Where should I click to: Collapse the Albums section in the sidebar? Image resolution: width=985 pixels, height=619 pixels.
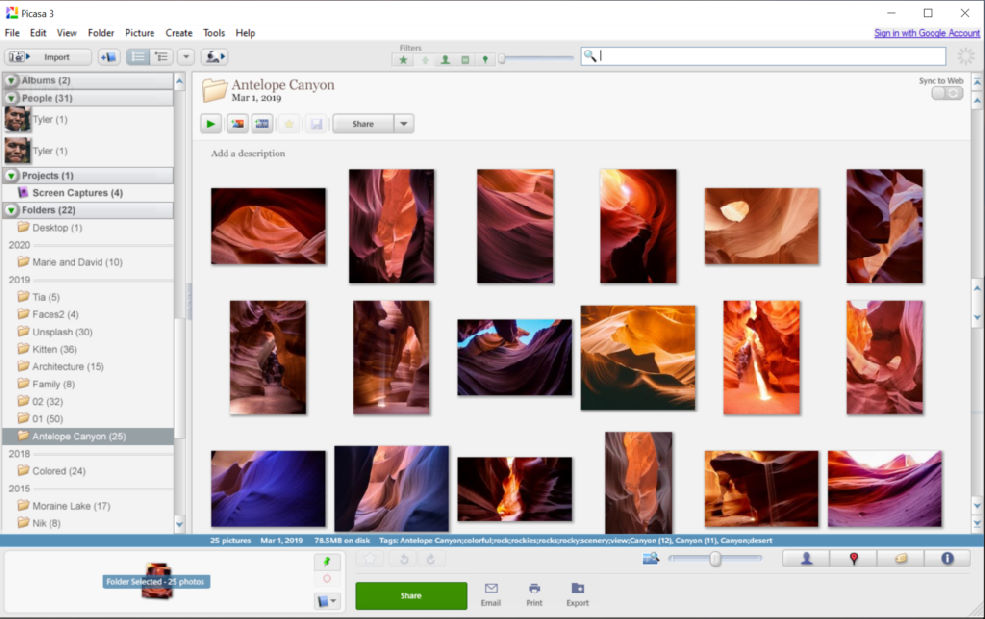click(10, 80)
